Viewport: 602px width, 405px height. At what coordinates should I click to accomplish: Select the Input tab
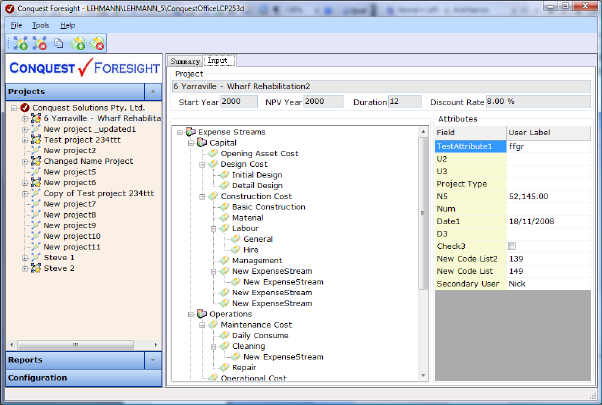(x=218, y=60)
